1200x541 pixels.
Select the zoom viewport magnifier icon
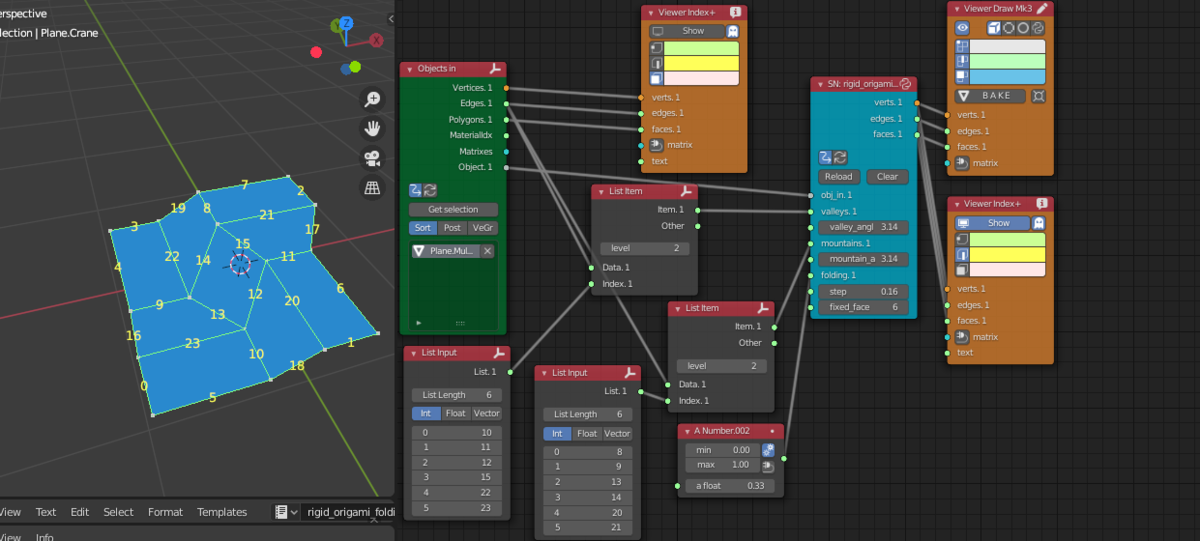372,98
